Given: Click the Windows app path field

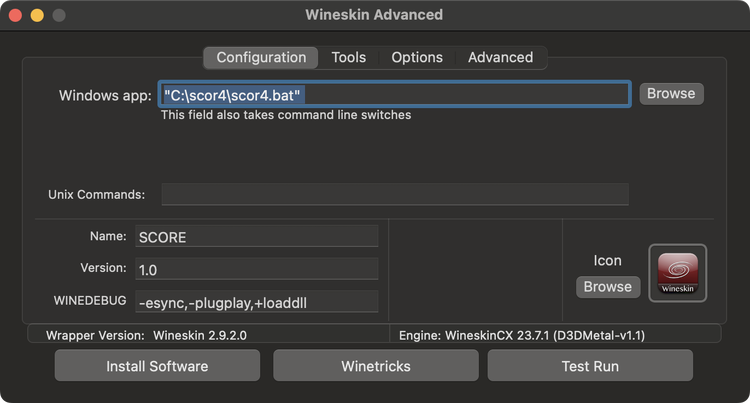Looking at the screenshot, I should (394, 94).
